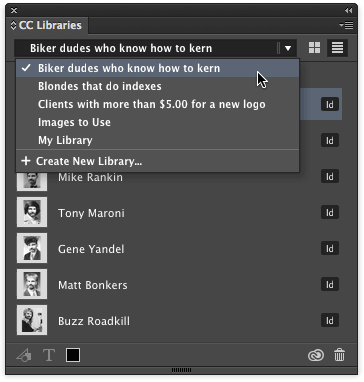Open the library dropdown arrow
This screenshot has height=382, width=364.
pyautogui.click(x=288, y=48)
